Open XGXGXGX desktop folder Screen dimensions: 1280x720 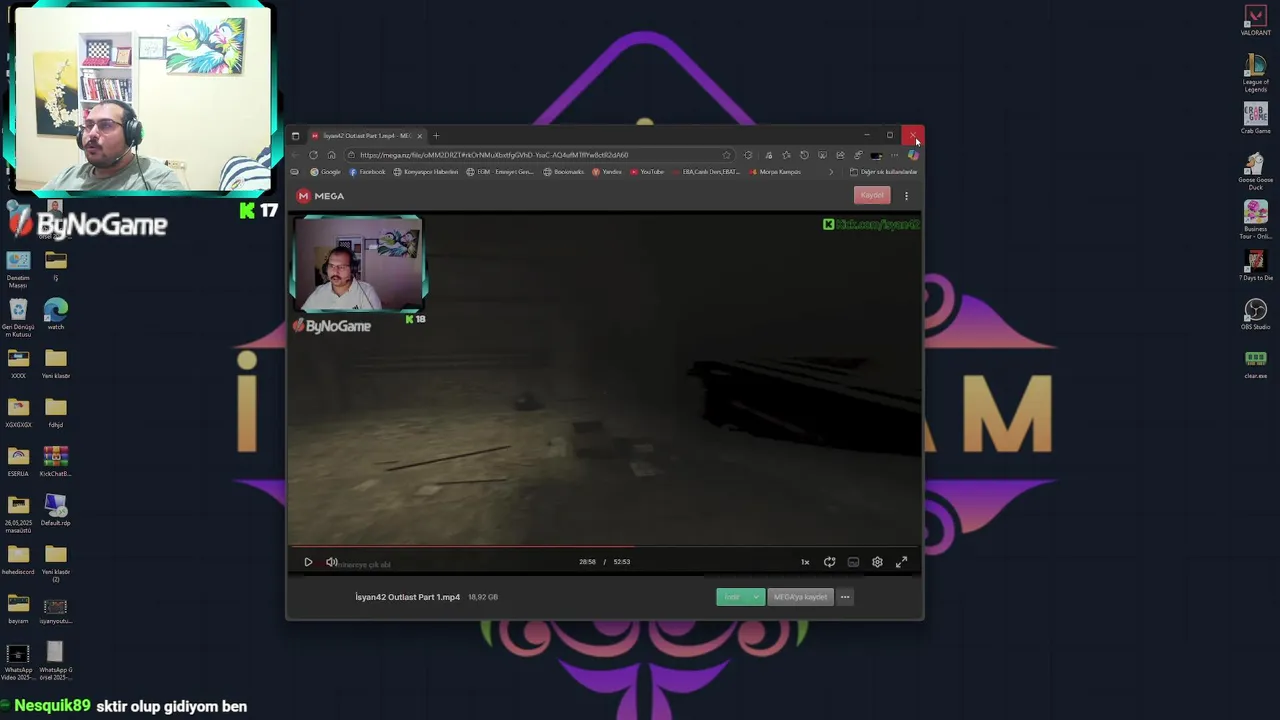point(18,412)
